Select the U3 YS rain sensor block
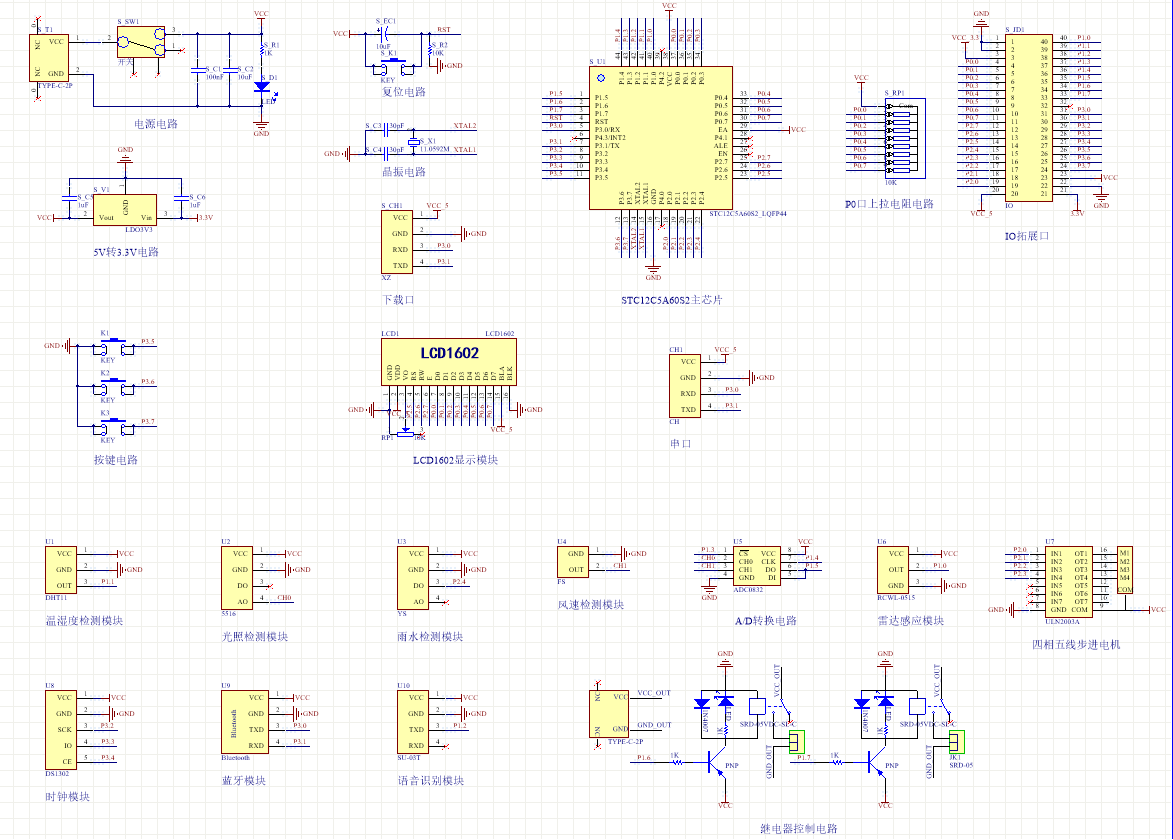 pyautogui.click(x=413, y=577)
